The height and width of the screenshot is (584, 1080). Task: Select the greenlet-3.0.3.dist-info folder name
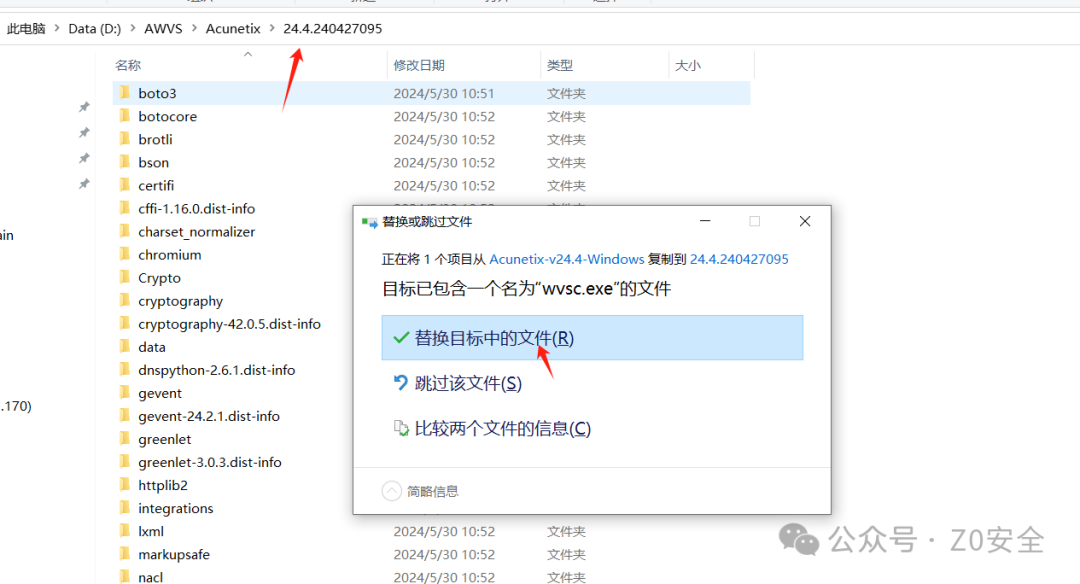pyautogui.click(x=209, y=462)
